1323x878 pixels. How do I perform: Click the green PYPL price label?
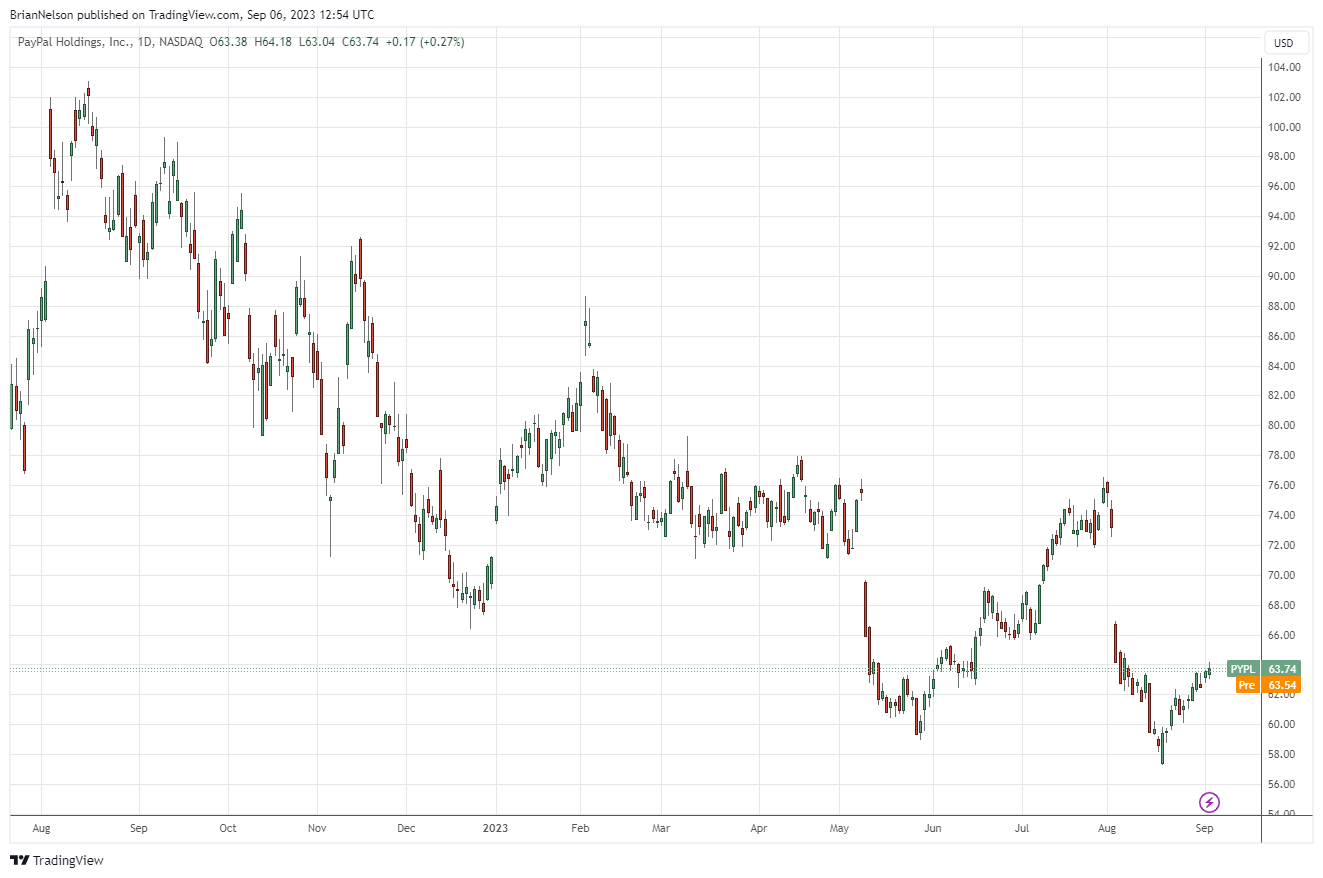(x=1260, y=669)
